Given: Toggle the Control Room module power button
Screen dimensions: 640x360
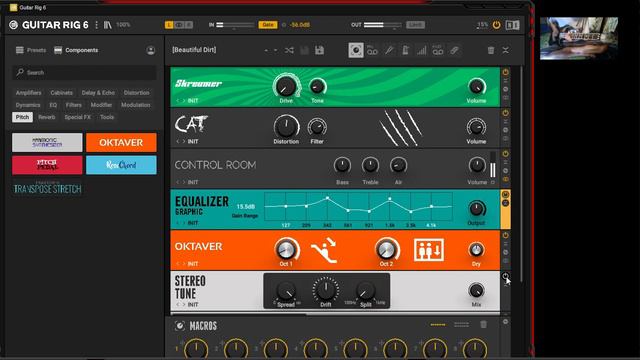Looking at the screenshot, I should click(x=505, y=153).
